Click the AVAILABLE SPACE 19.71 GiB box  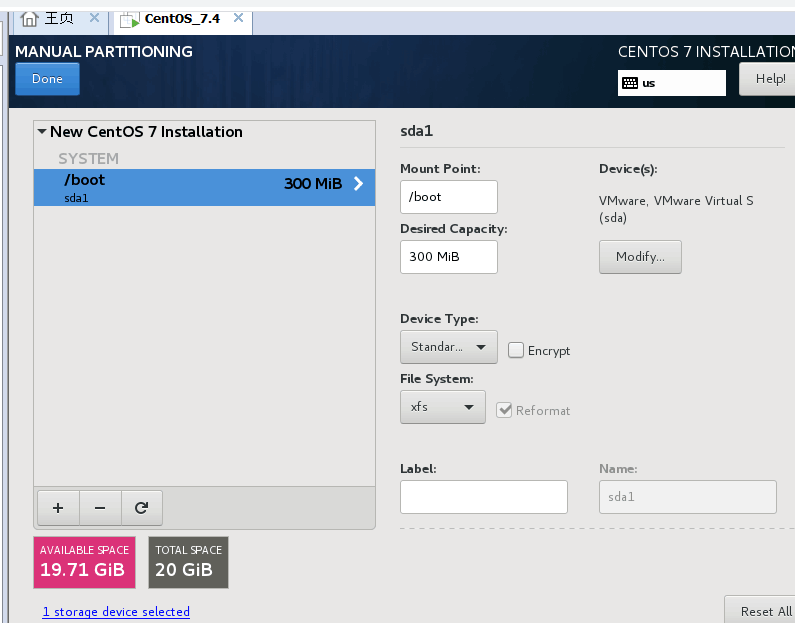84,563
